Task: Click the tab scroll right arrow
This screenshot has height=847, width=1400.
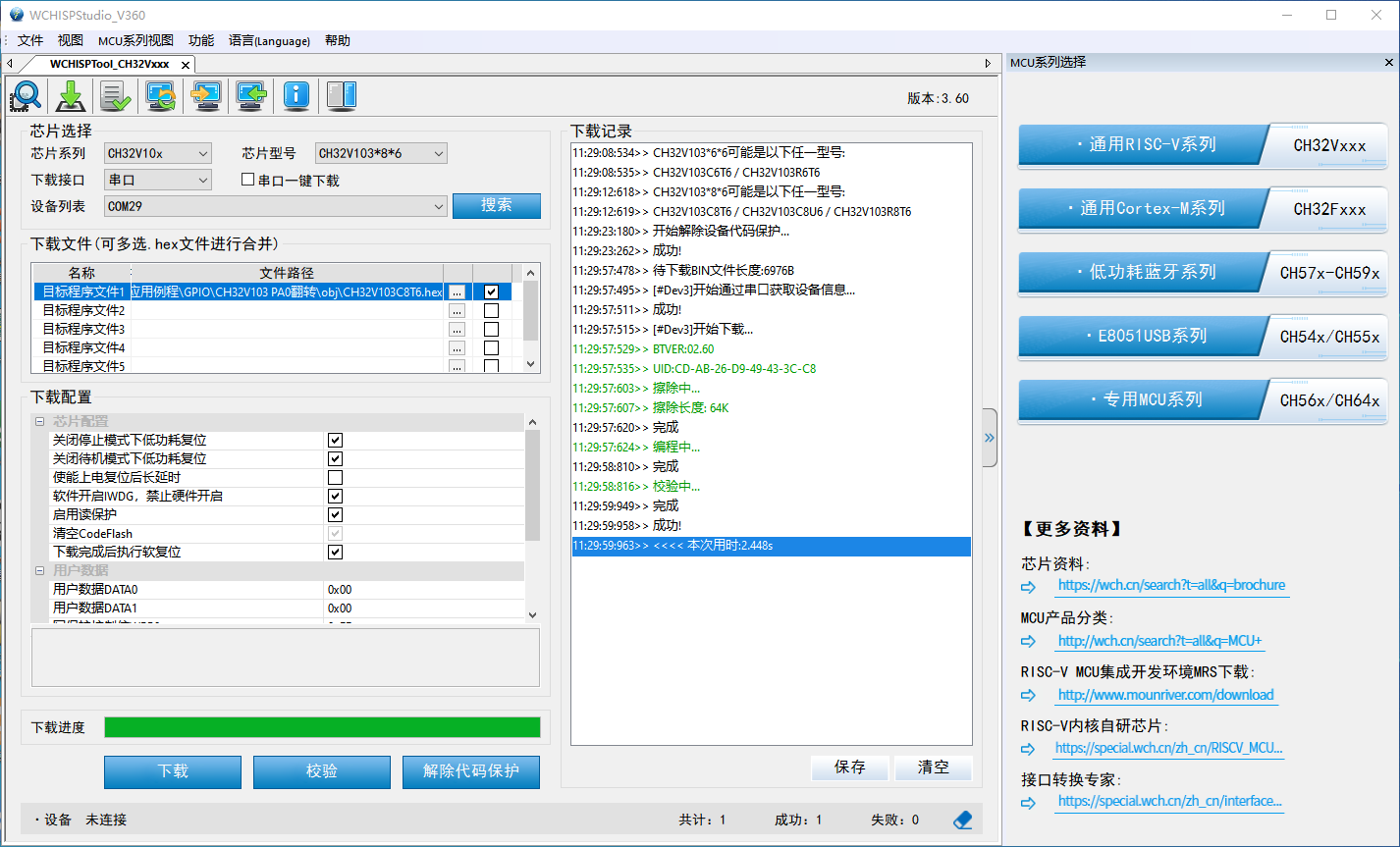Action: pyautogui.click(x=988, y=63)
